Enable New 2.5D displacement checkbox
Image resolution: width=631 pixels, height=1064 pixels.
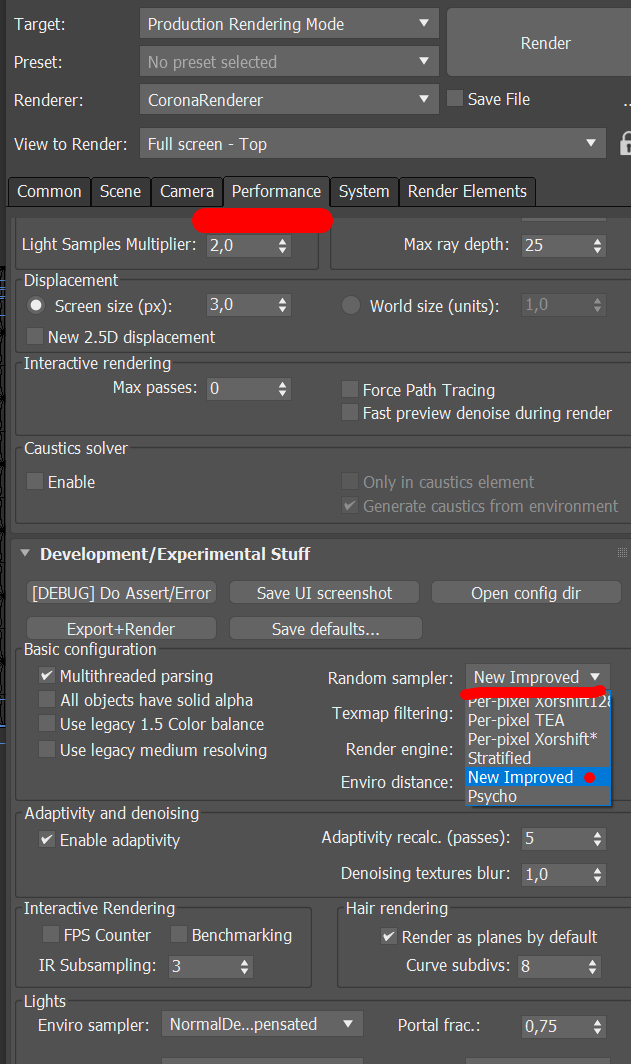[35, 336]
